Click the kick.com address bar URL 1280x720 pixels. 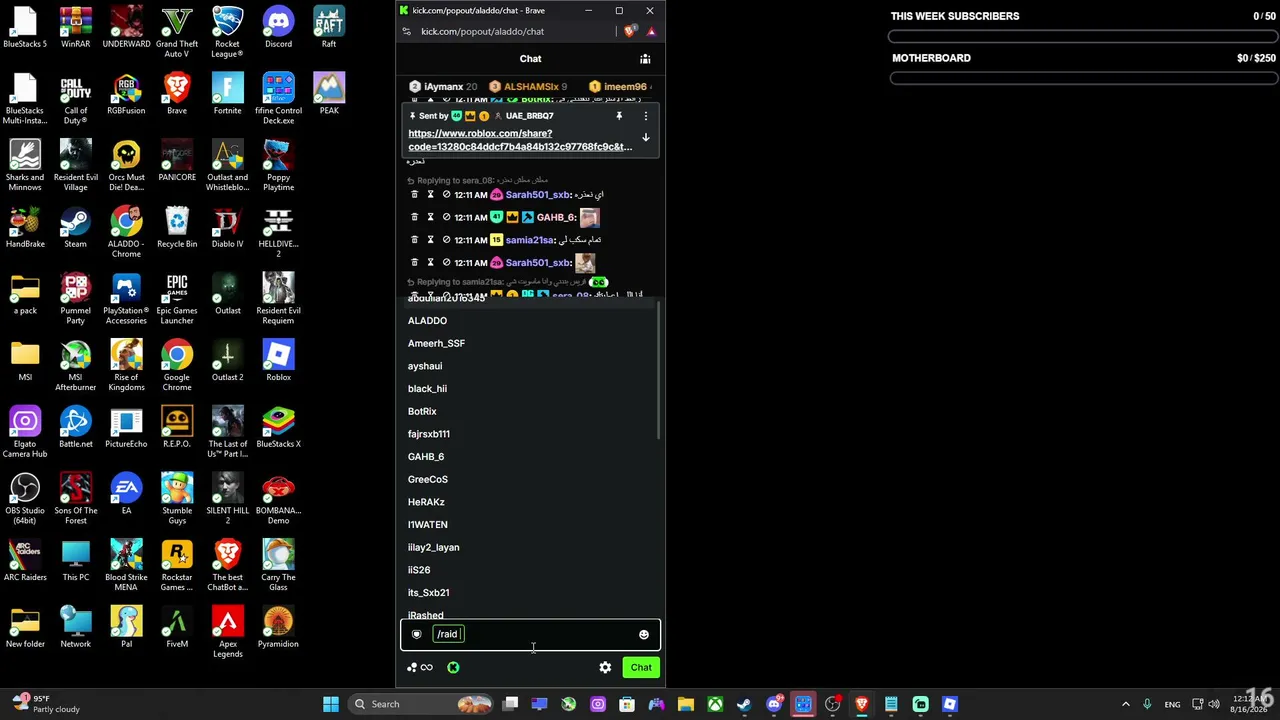coord(482,31)
